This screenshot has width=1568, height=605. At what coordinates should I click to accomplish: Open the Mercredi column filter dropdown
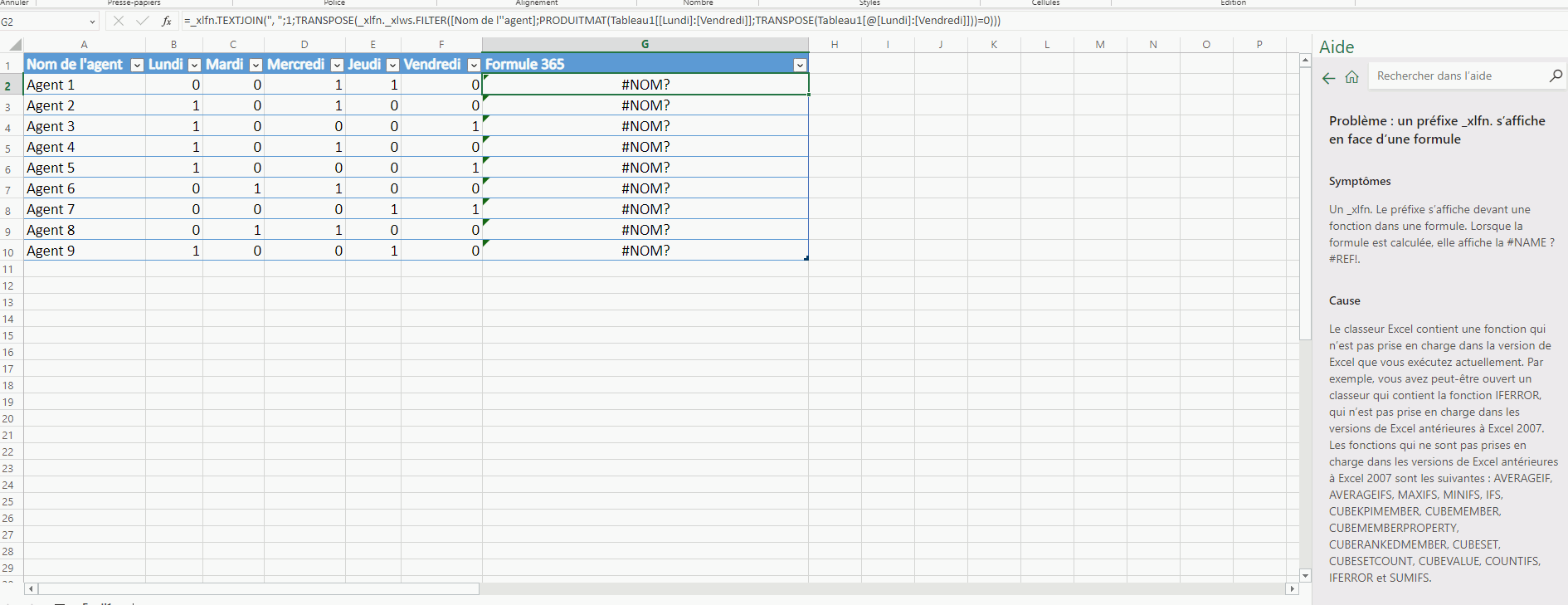click(337, 65)
